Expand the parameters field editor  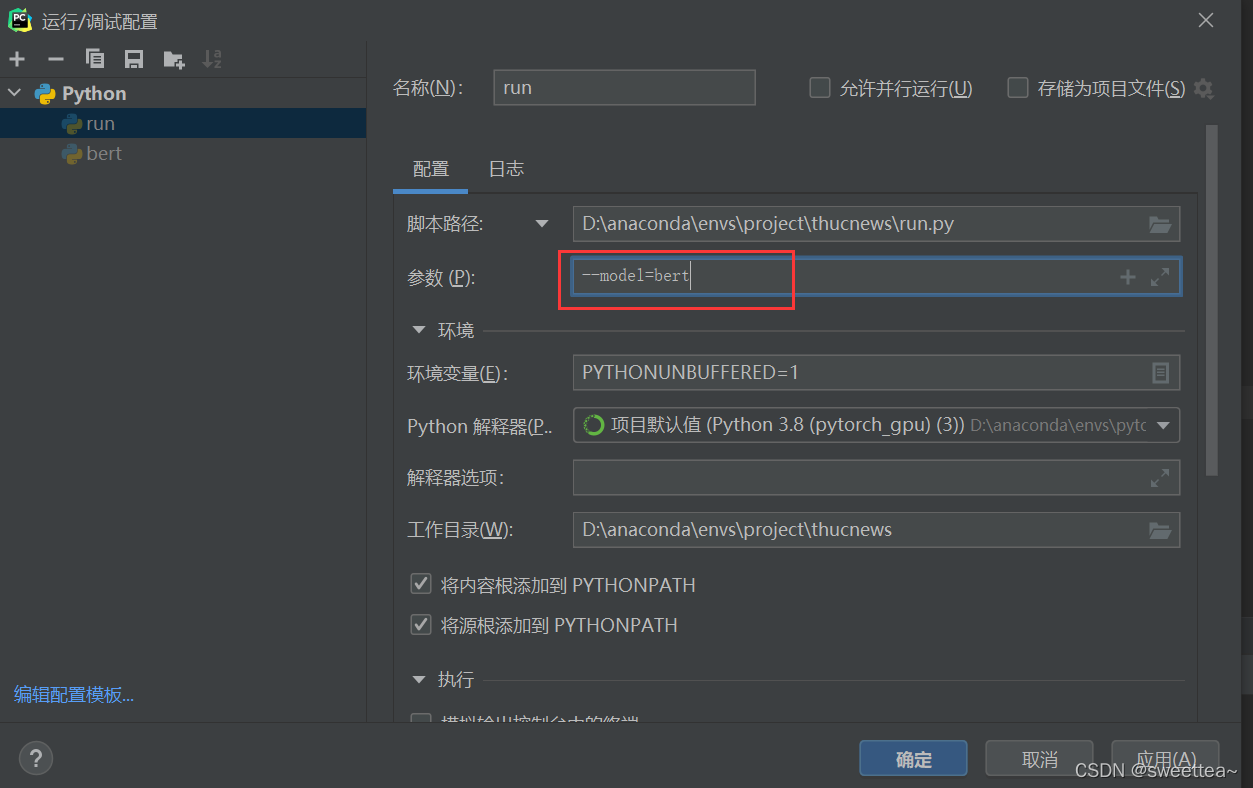point(1160,277)
